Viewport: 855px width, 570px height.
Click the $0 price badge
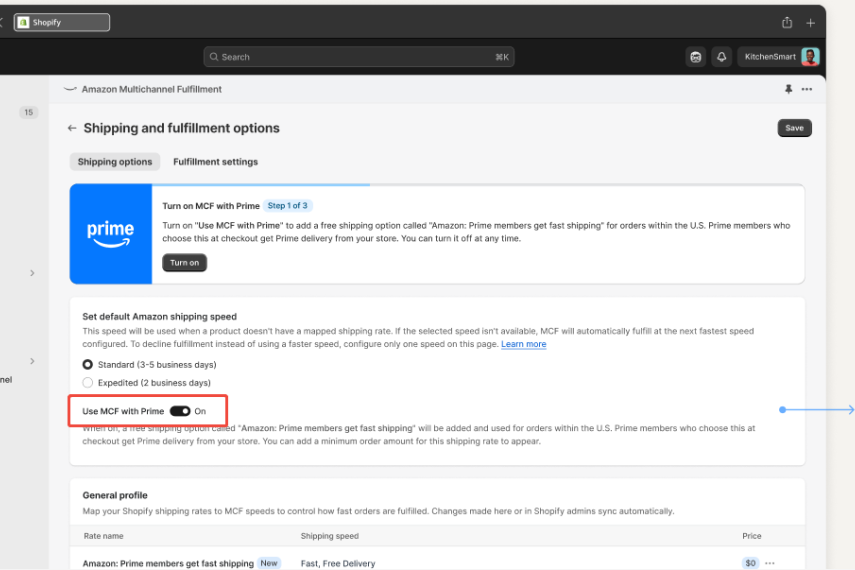click(x=750, y=563)
